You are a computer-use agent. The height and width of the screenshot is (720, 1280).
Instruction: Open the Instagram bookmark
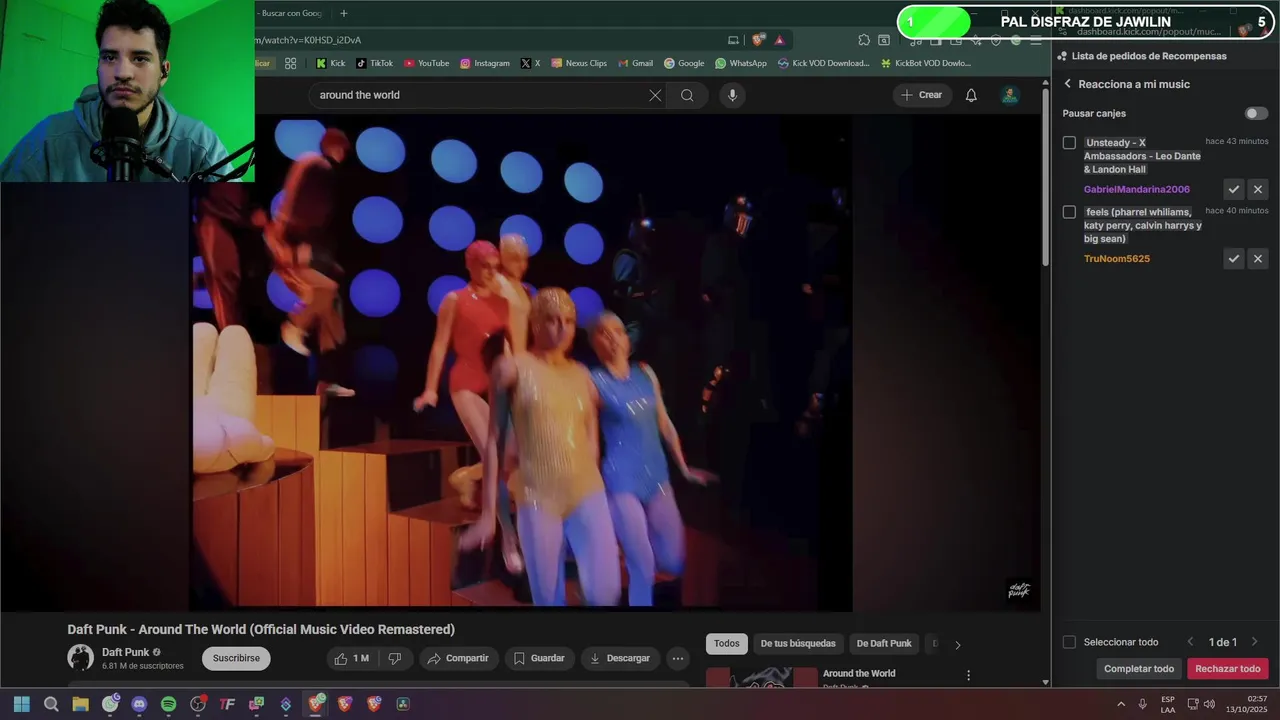click(x=485, y=63)
